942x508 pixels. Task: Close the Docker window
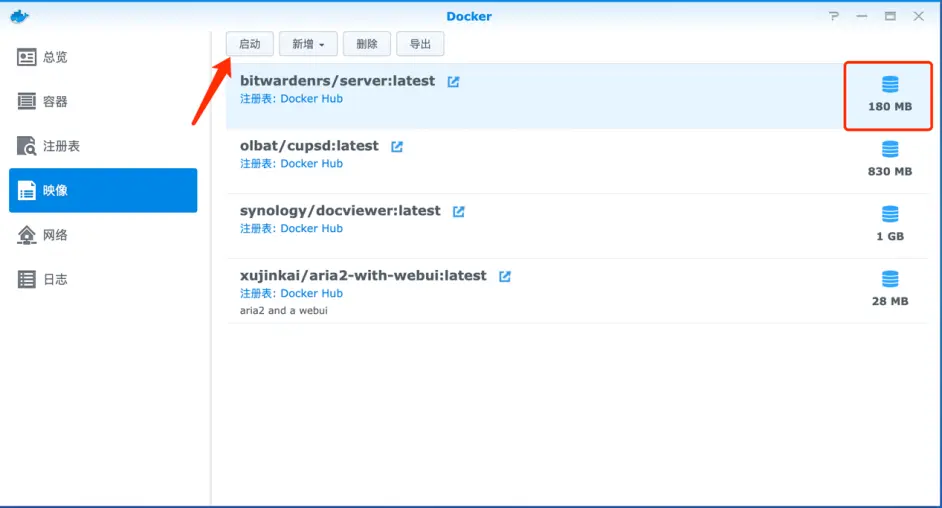coord(919,16)
